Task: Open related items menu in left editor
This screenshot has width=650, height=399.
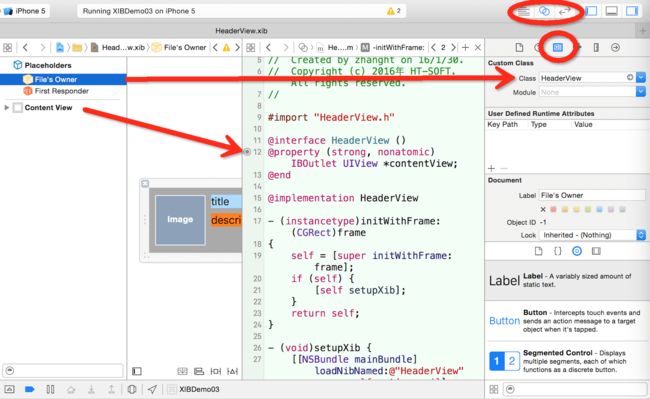Action: (7, 48)
